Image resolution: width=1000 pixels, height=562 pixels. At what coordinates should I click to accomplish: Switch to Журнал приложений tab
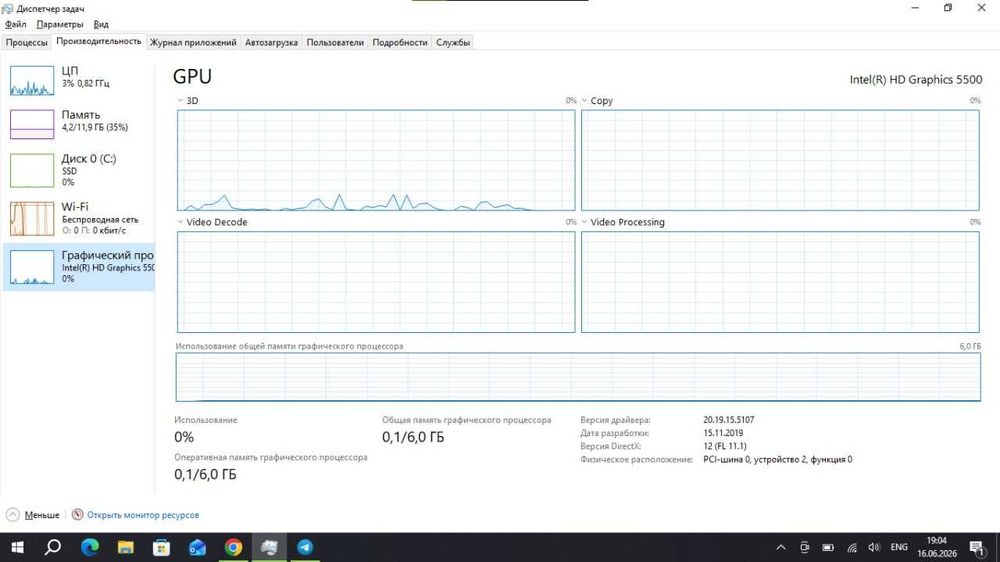tap(193, 43)
